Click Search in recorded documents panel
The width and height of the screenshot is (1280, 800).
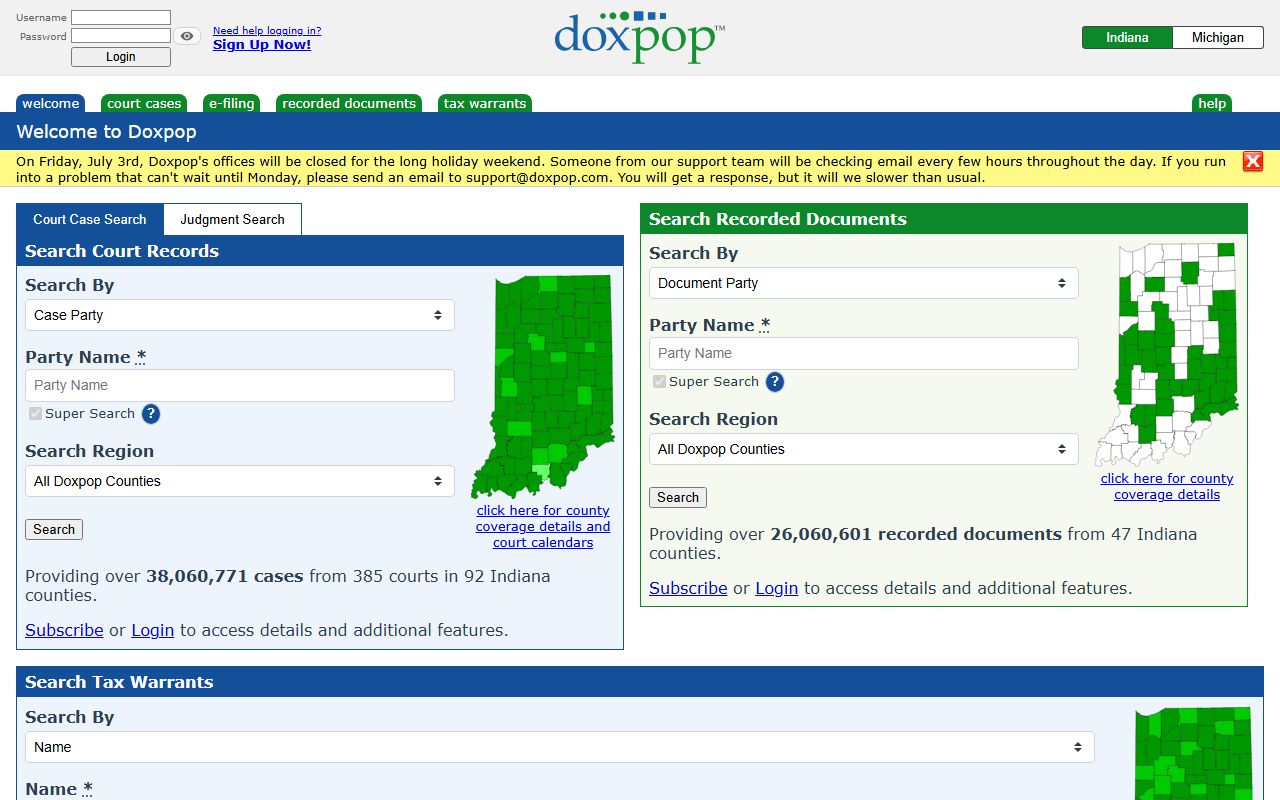click(678, 497)
